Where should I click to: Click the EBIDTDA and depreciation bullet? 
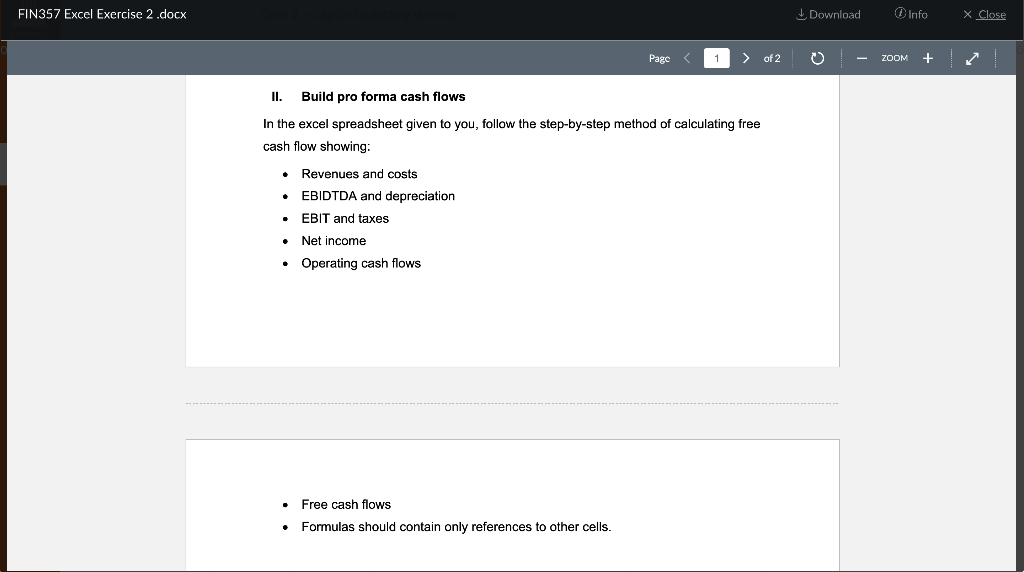378,196
